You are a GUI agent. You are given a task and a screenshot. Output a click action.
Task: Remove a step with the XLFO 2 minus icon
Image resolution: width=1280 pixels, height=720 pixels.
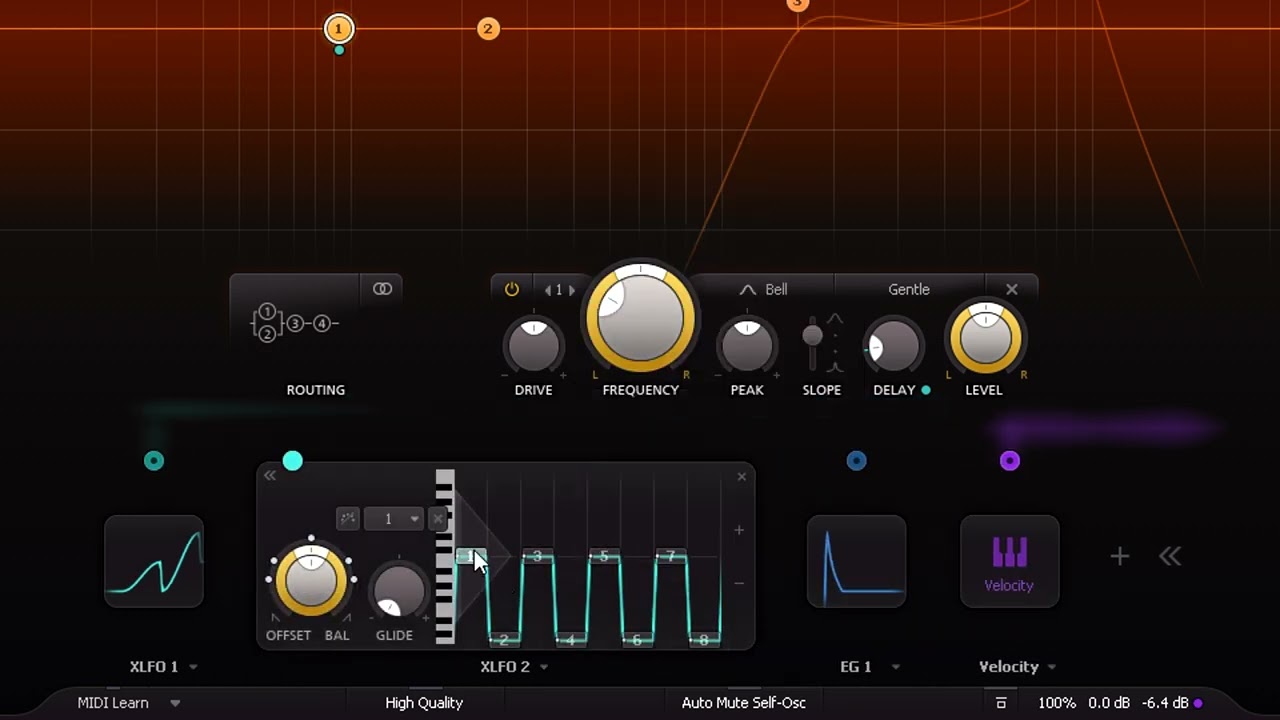739,583
